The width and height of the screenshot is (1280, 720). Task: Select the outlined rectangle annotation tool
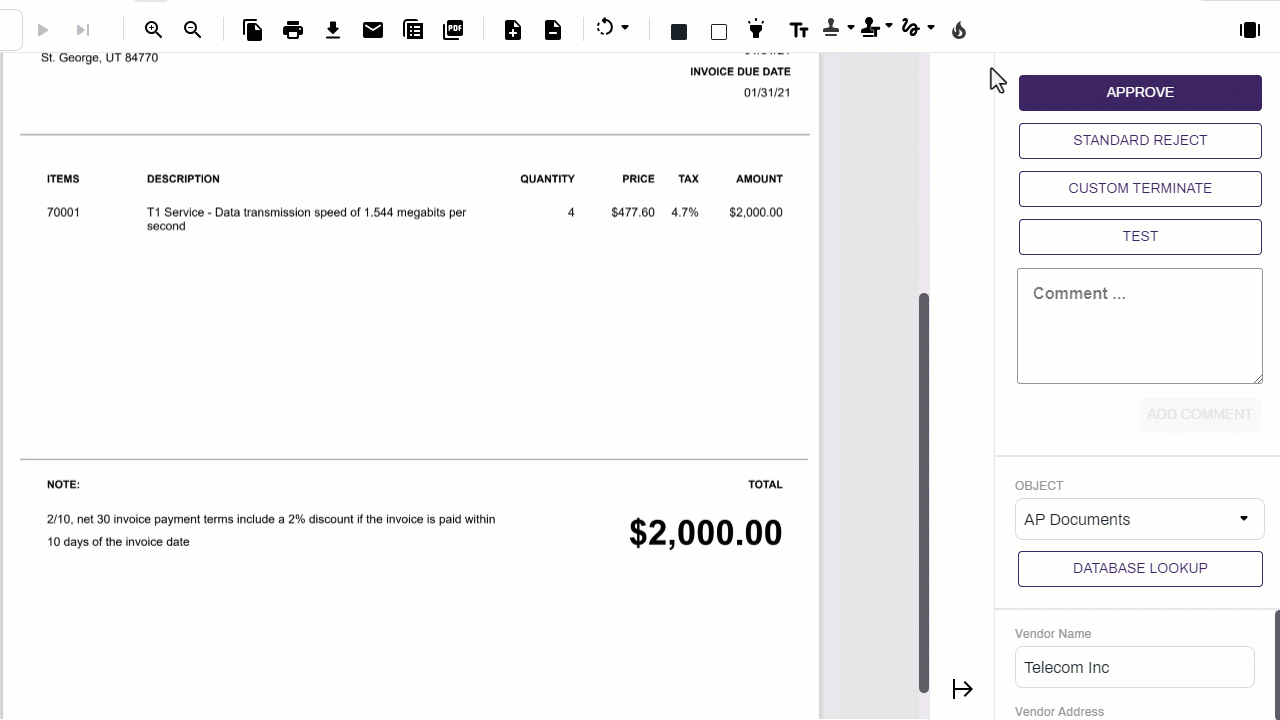pyautogui.click(x=719, y=32)
